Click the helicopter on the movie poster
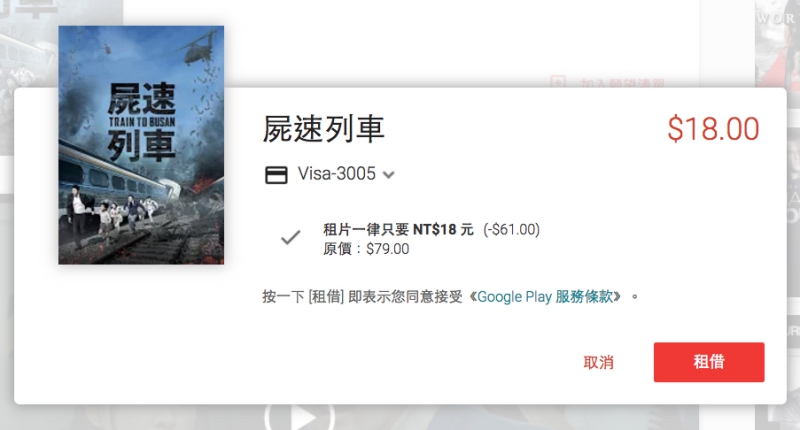800x430 pixels. tap(199, 47)
